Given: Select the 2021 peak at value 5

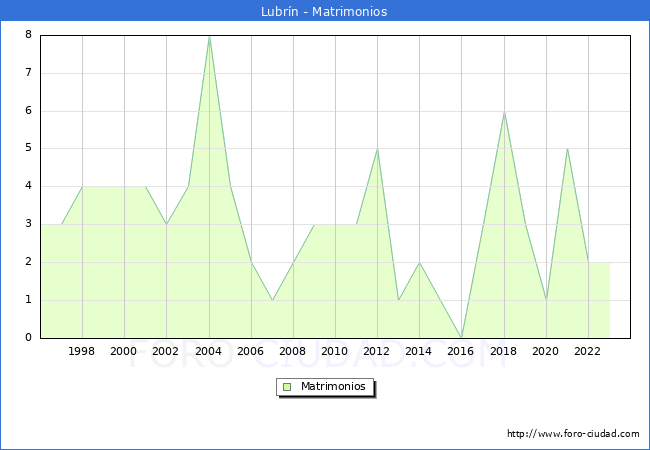Looking at the screenshot, I should 567,149.
